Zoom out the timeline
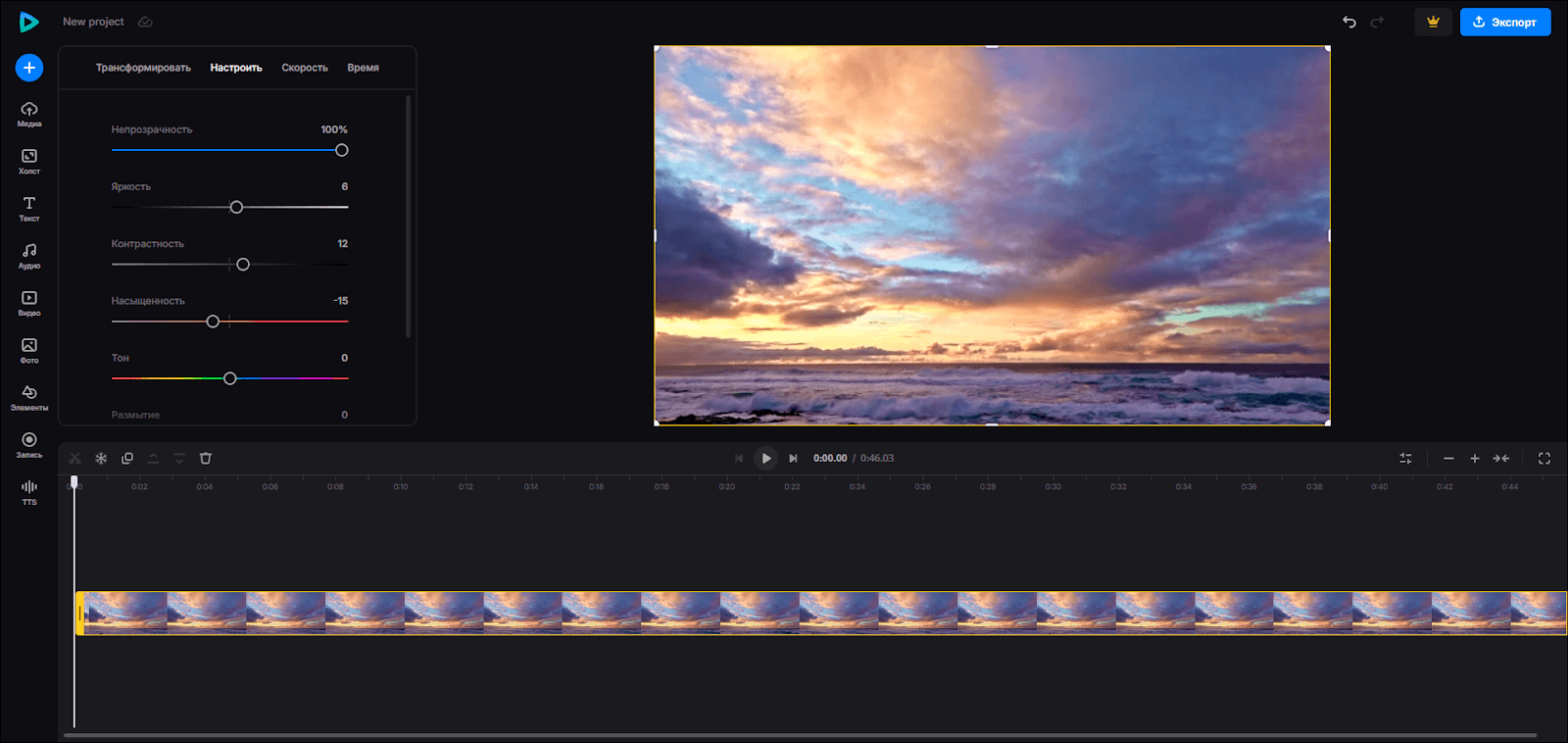This screenshot has height=743, width=1568. pos(1448,458)
